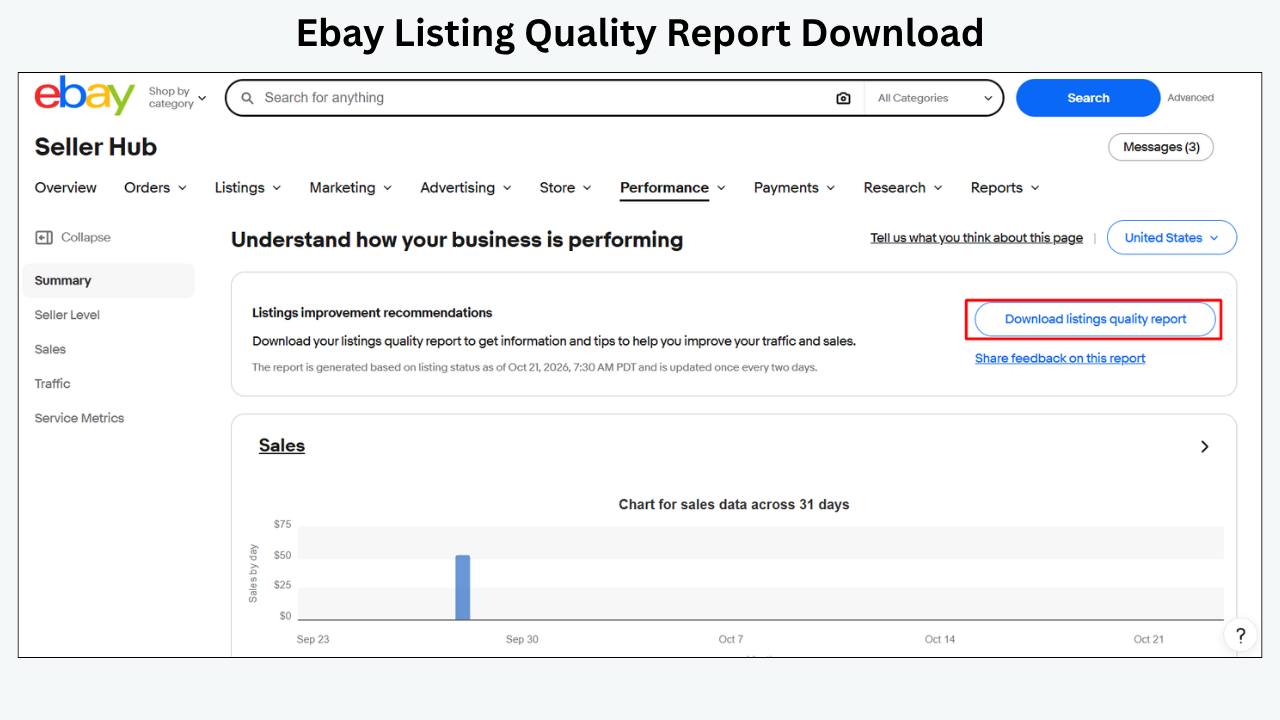Go to the Overview tab
The width and height of the screenshot is (1280, 720).
point(66,188)
